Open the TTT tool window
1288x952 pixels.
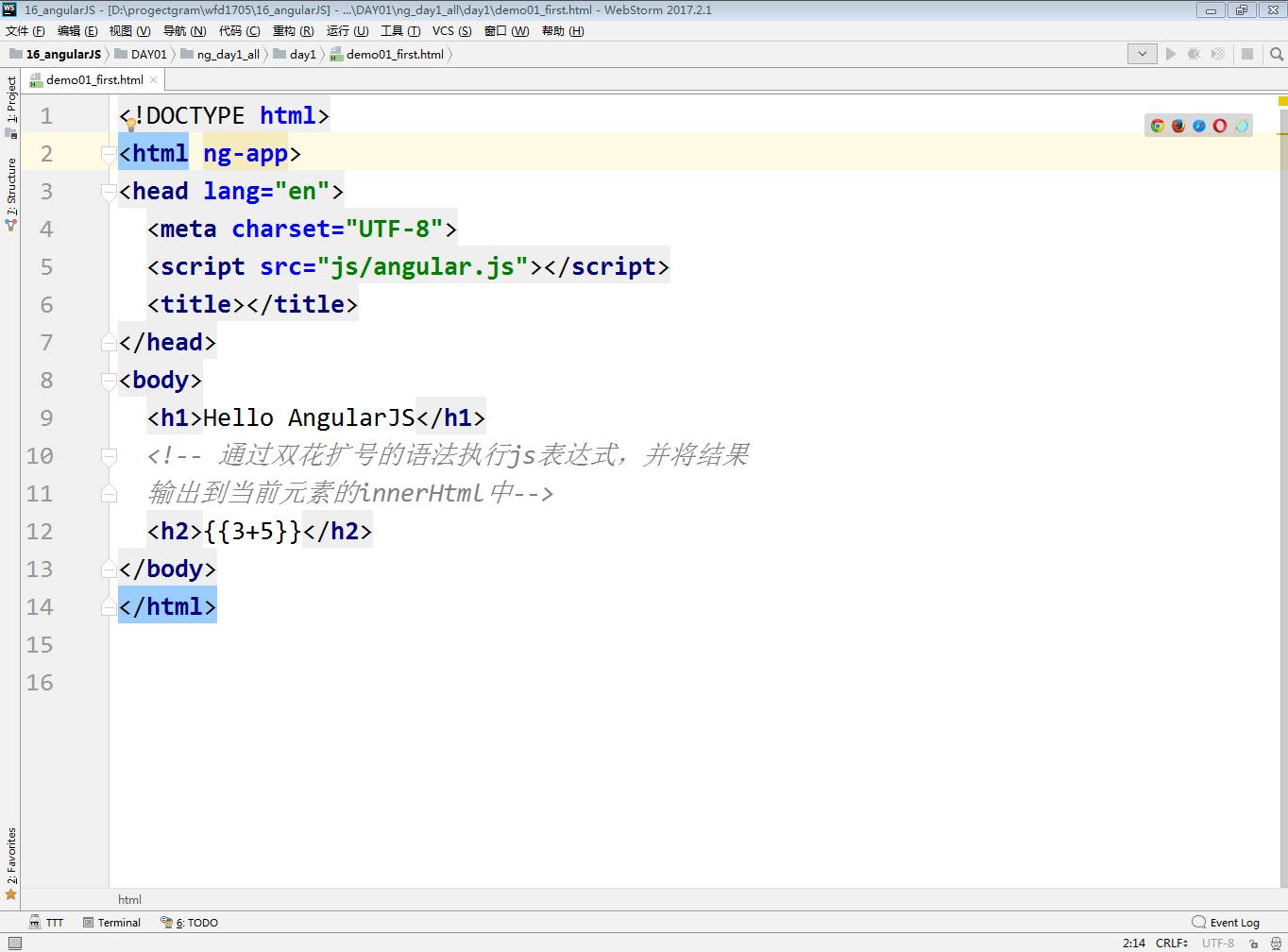coord(45,923)
